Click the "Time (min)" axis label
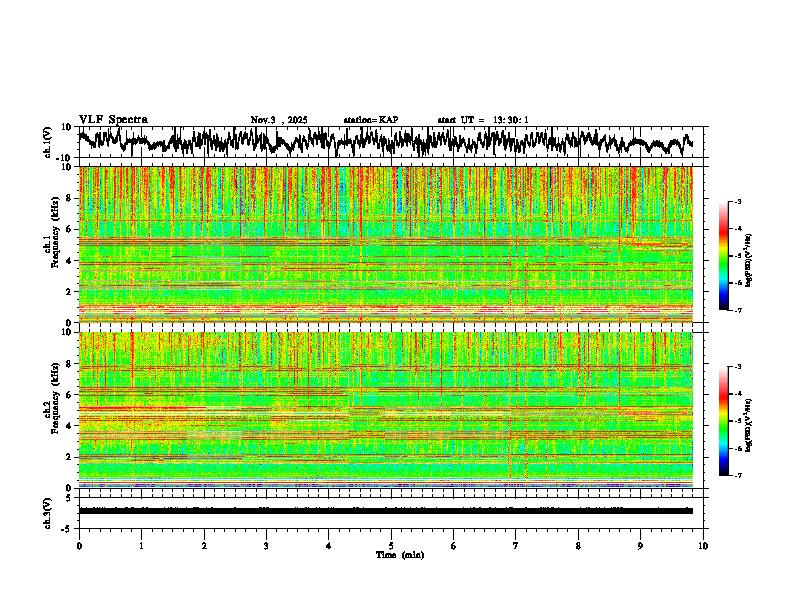792x612 pixels. [400, 555]
